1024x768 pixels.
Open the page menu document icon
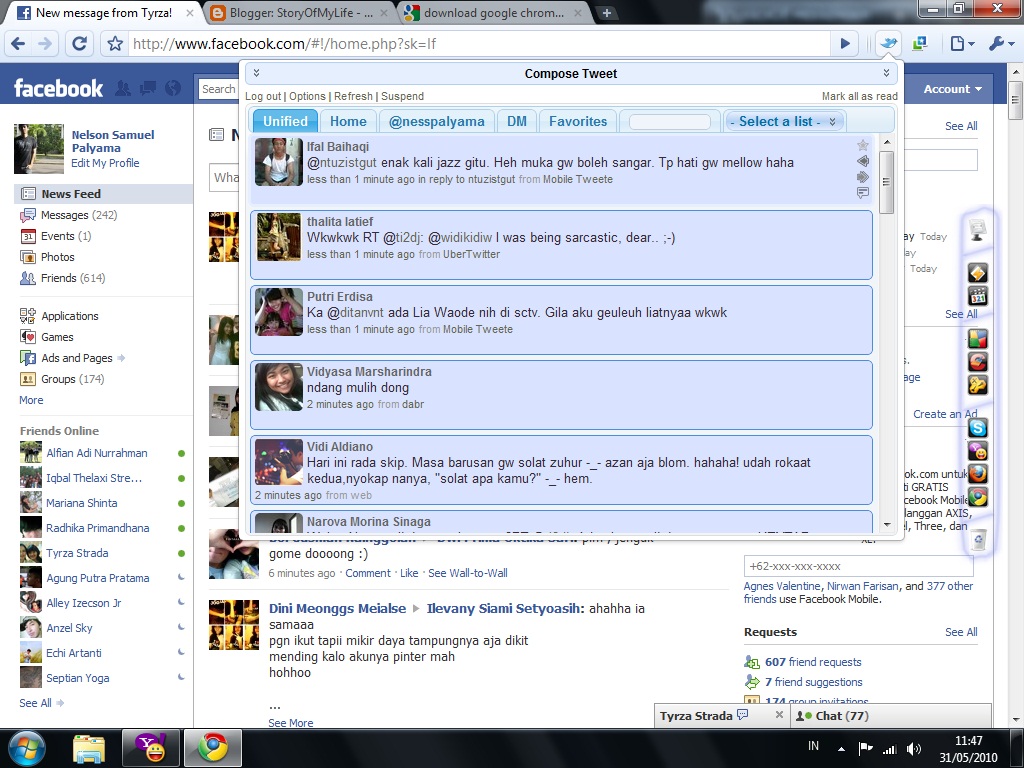961,44
